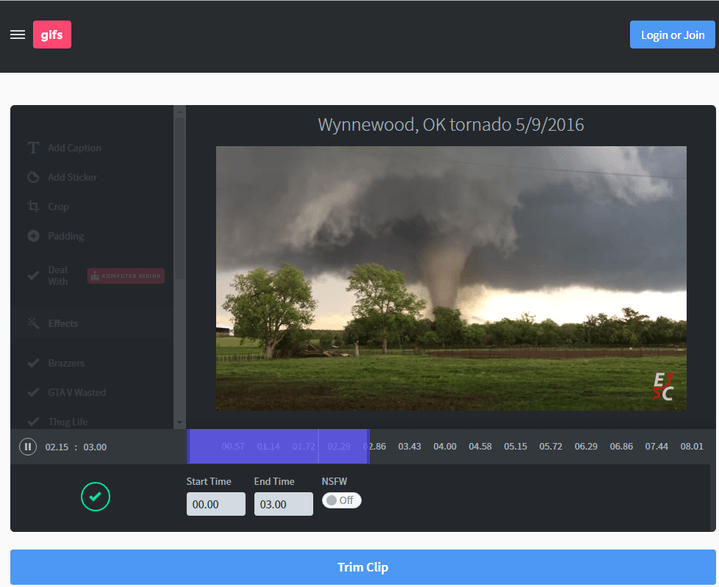The image size is (719, 587).
Task: Click the Padding plus icon
Action: [x=33, y=237]
